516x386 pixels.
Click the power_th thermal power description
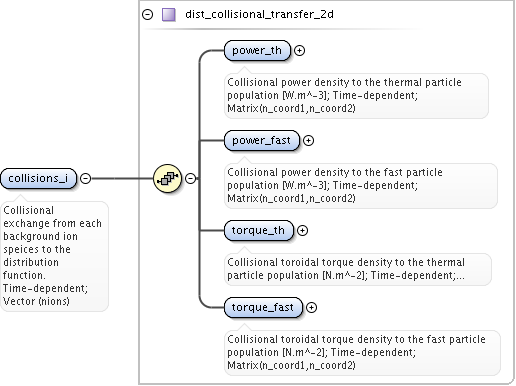[x=345, y=95]
